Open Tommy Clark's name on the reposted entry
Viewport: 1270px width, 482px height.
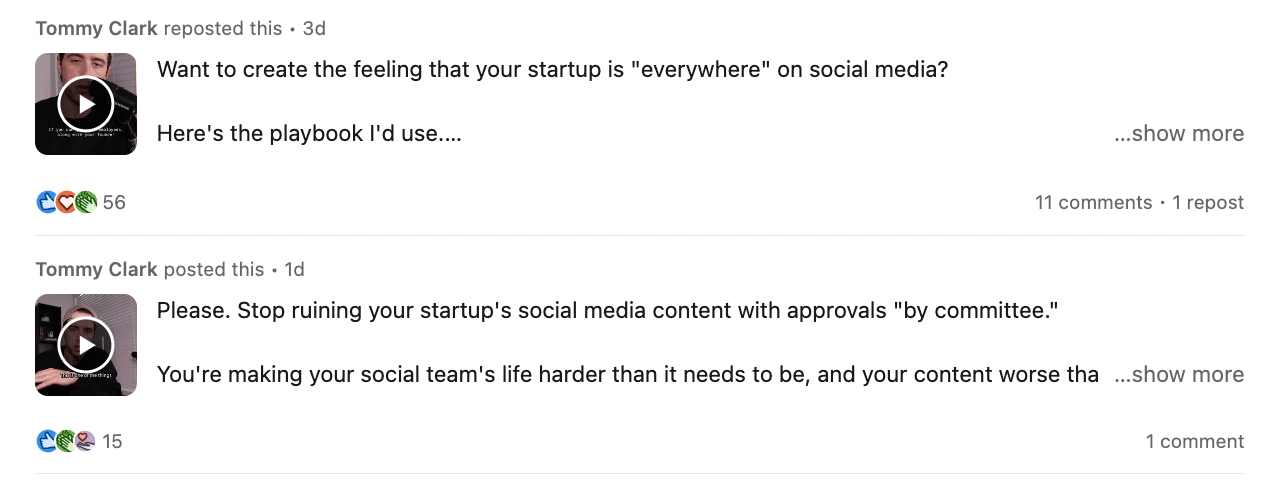(96, 28)
